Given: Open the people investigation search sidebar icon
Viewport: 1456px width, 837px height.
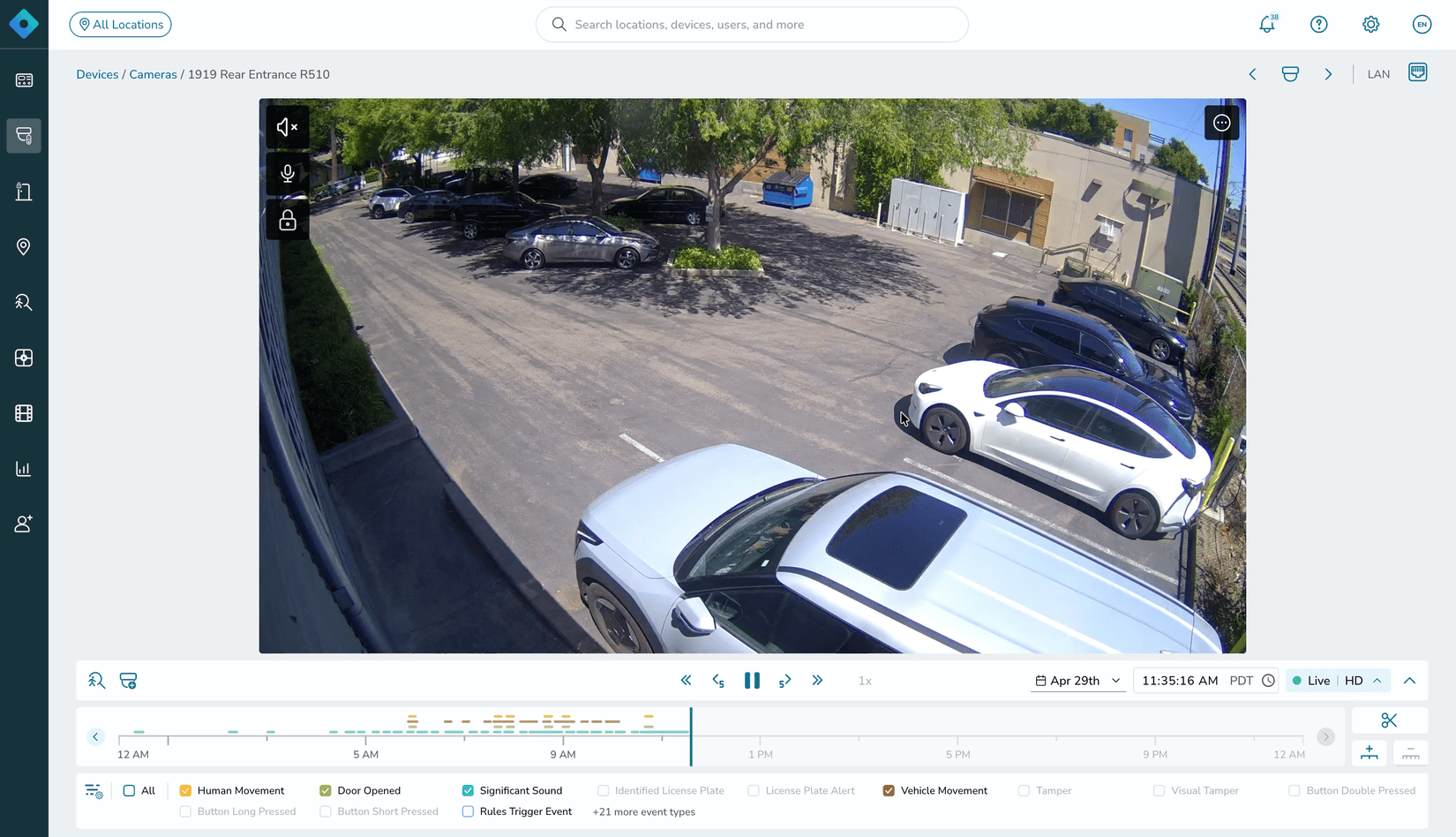Looking at the screenshot, I should pyautogui.click(x=24, y=302).
